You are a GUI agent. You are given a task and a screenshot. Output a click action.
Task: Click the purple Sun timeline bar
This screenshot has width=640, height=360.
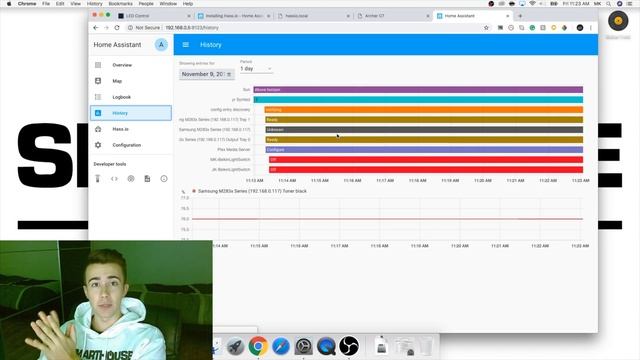(418, 90)
